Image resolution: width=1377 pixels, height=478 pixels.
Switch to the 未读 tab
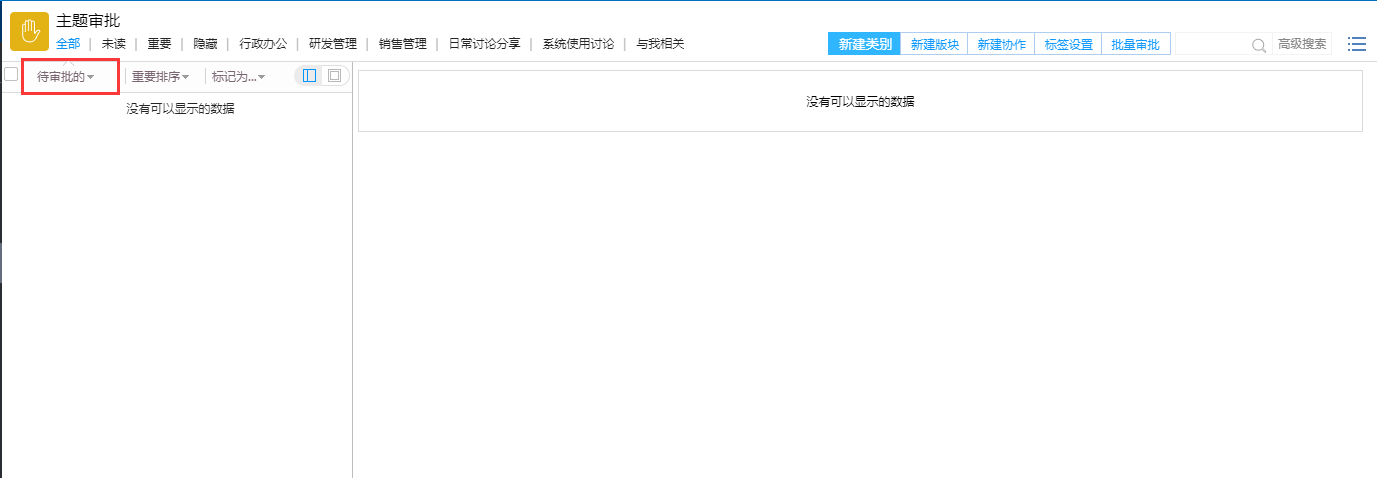click(113, 44)
